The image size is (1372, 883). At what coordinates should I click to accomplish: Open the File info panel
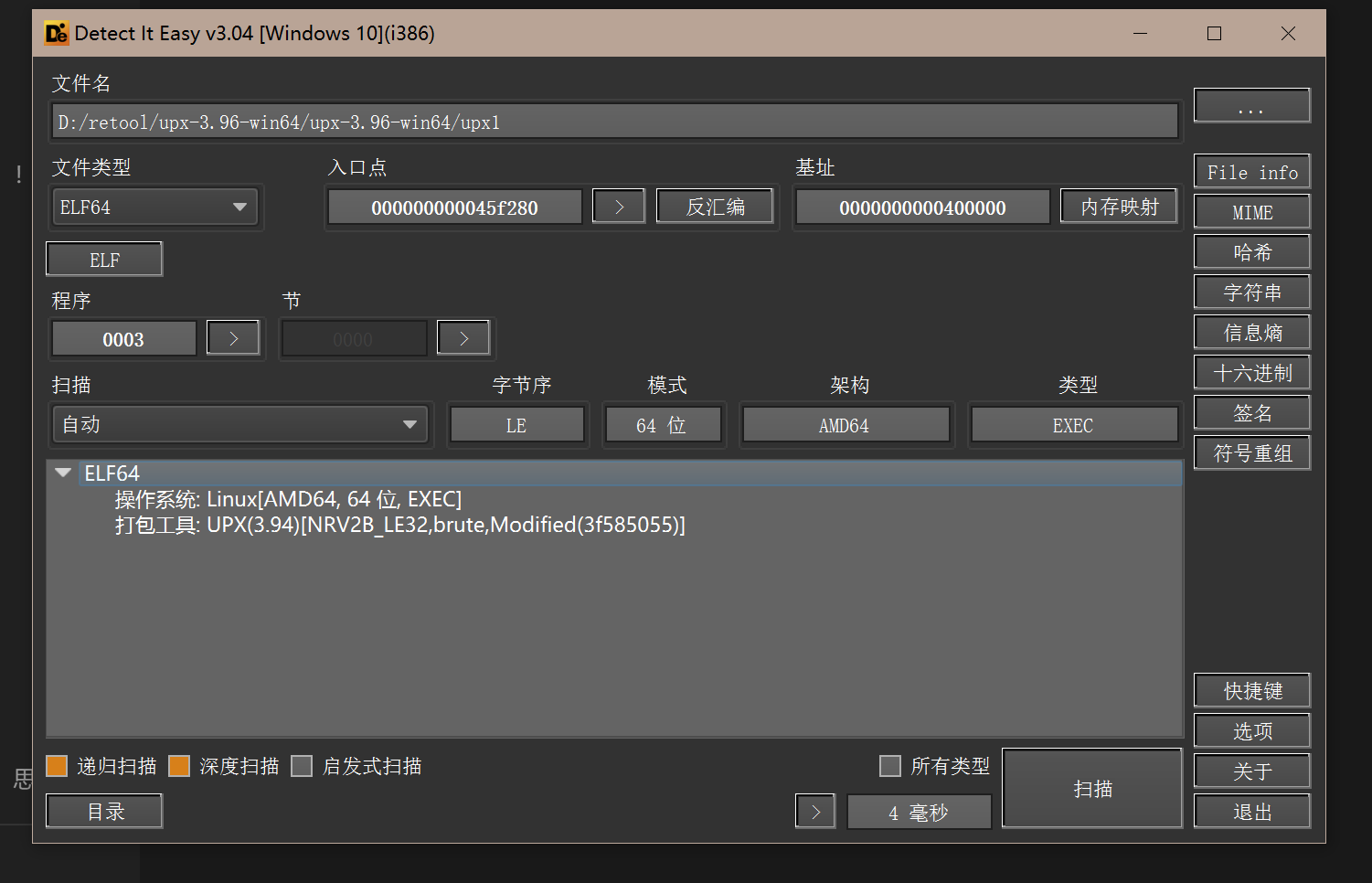click(x=1251, y=172)
